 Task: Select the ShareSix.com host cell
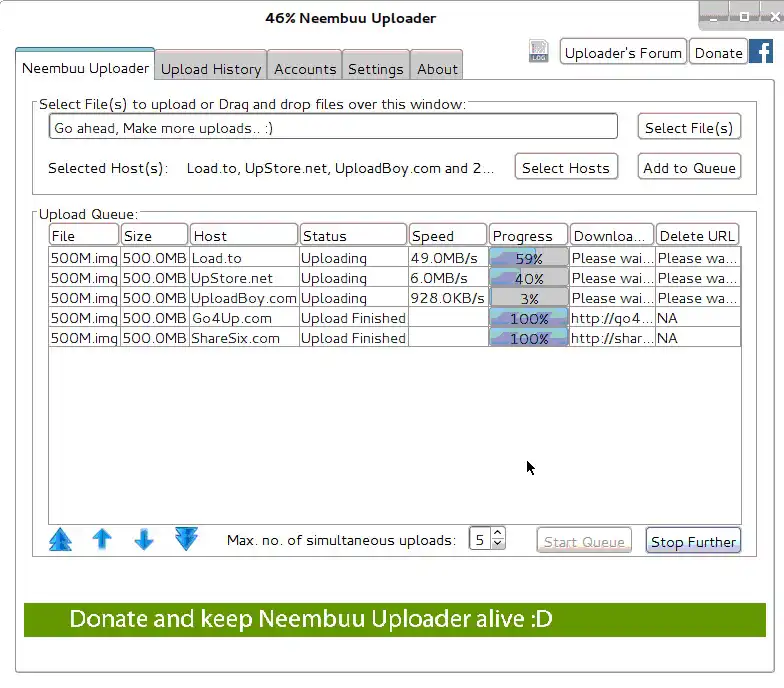pos(244,338)
